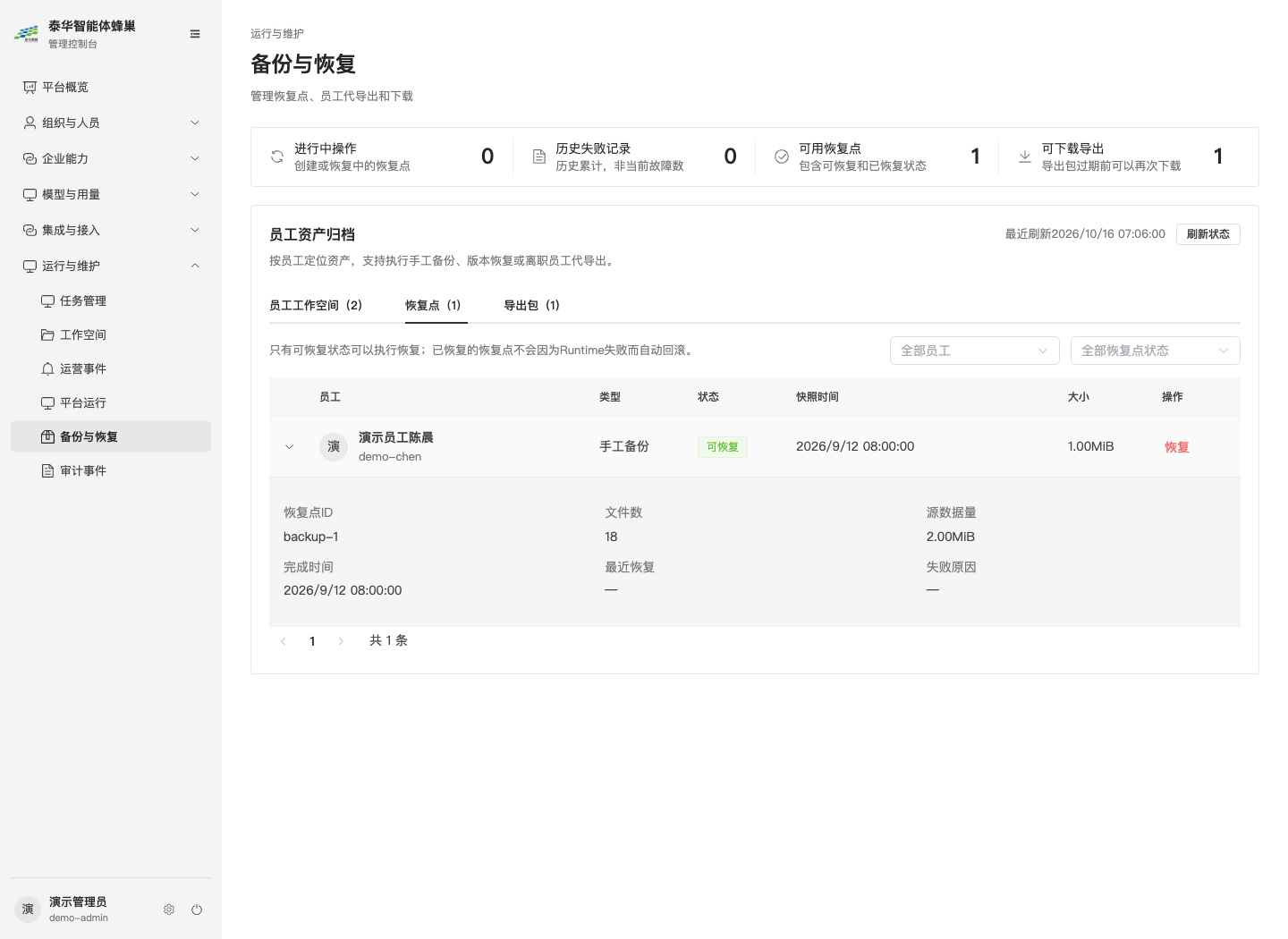Image resolution: width=1288 pixels, height=939 pixels.
Task: Click the settings gear icon beside 演示管理员
Action: pos(169,909)
